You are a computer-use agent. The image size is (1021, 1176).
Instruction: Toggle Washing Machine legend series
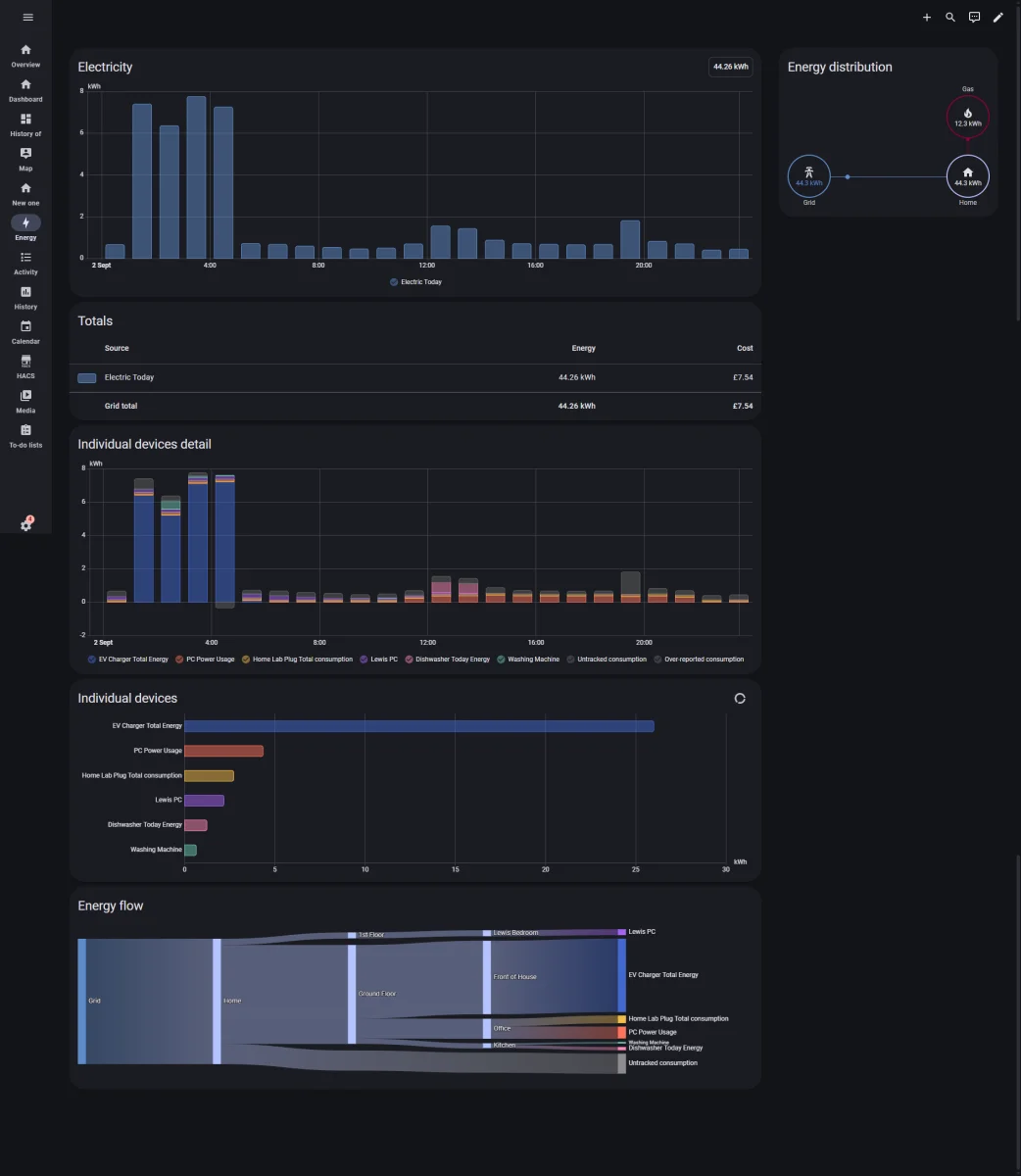(528, 660)
